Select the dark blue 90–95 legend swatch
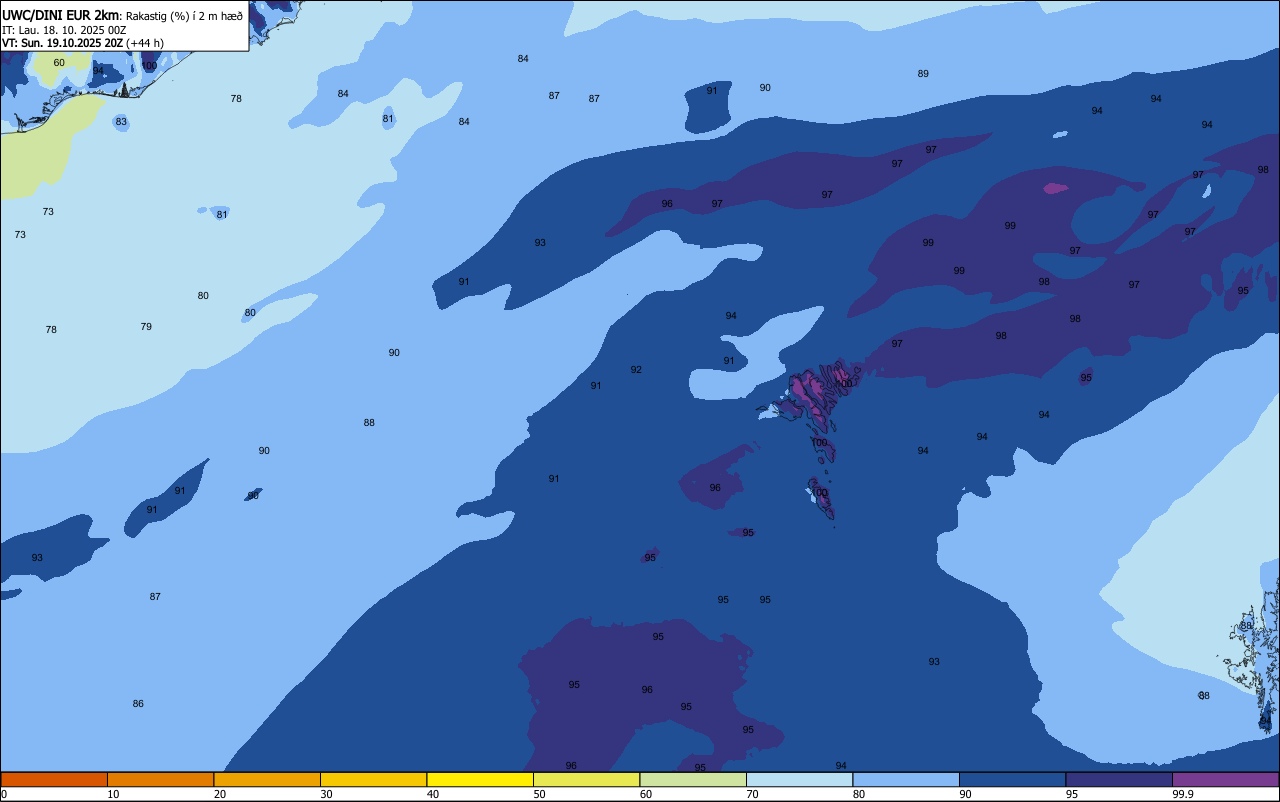The image size is (1280, 802). click(1012, 779)
